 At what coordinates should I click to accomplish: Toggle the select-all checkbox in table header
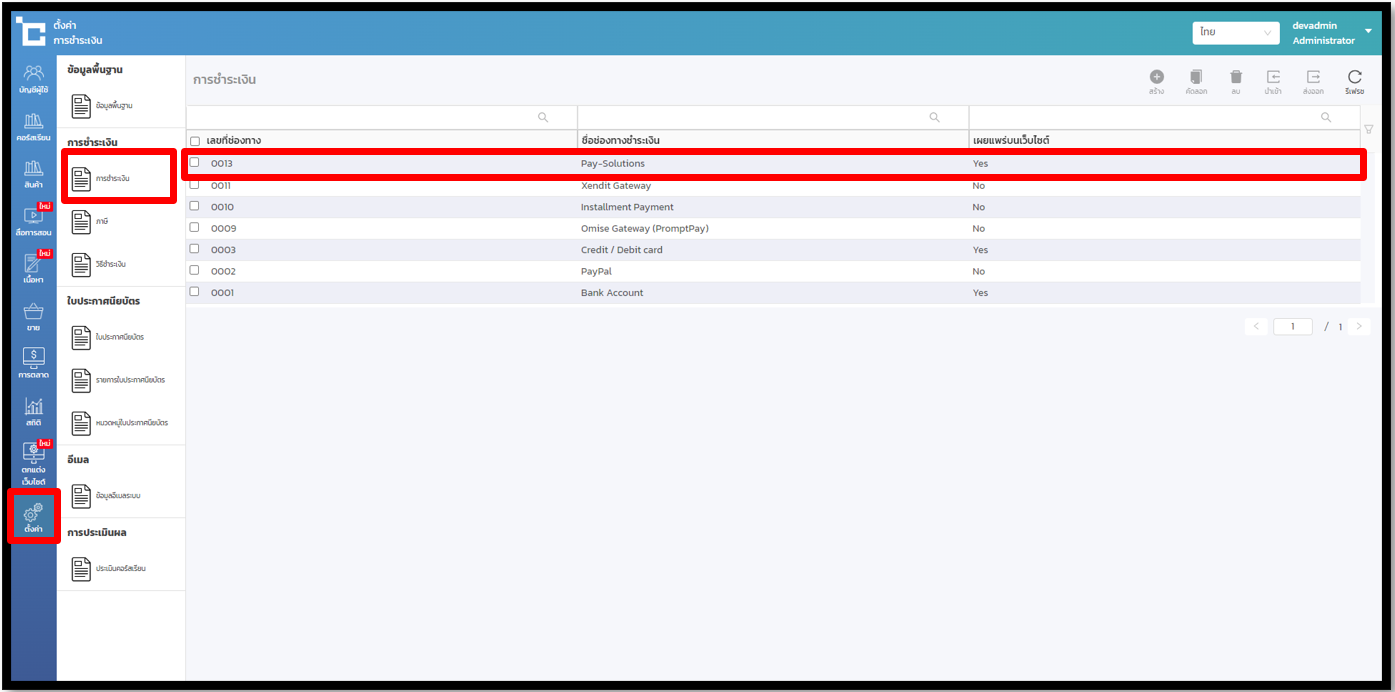195,141
